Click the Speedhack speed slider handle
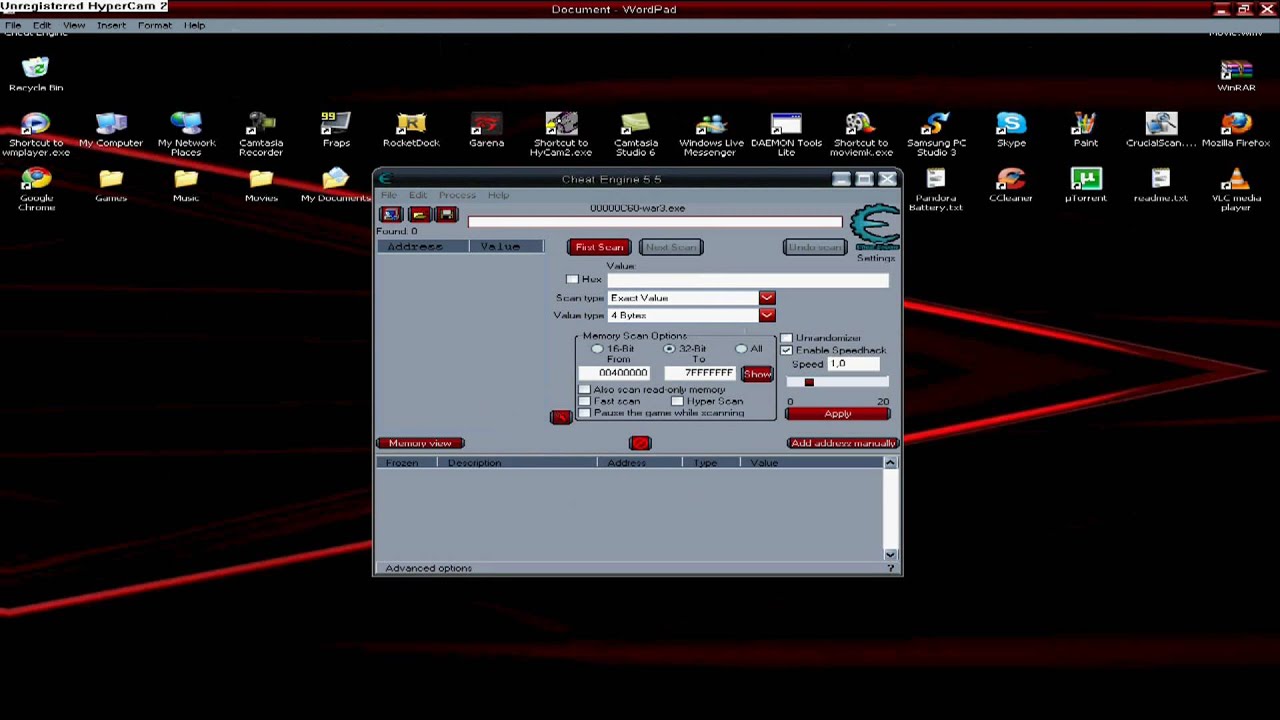Image resolution: width=1280 pixels, height=720 pixels. coord(809,382)
